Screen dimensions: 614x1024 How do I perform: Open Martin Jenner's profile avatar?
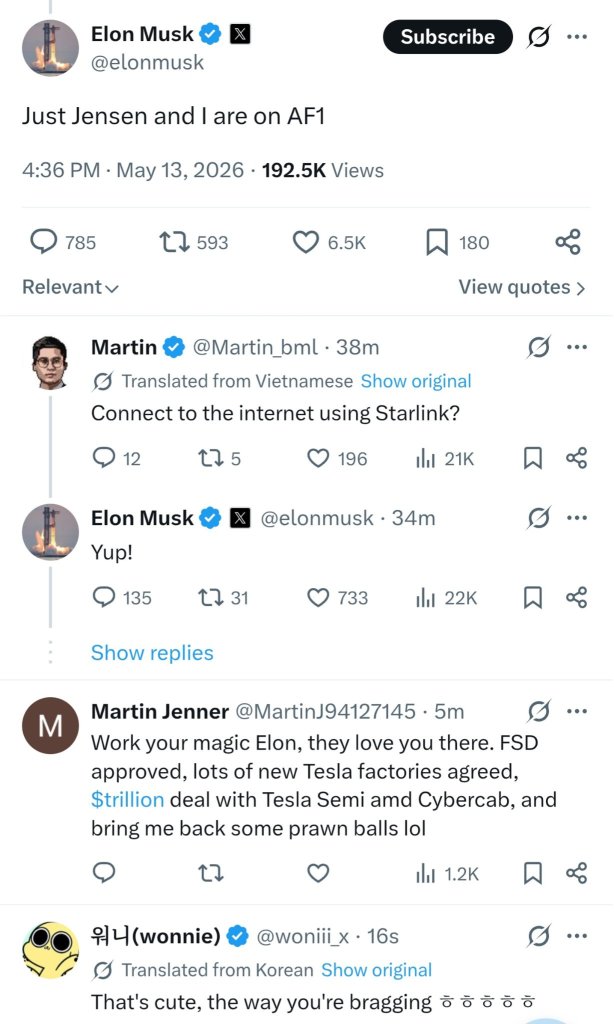[50, 726]
